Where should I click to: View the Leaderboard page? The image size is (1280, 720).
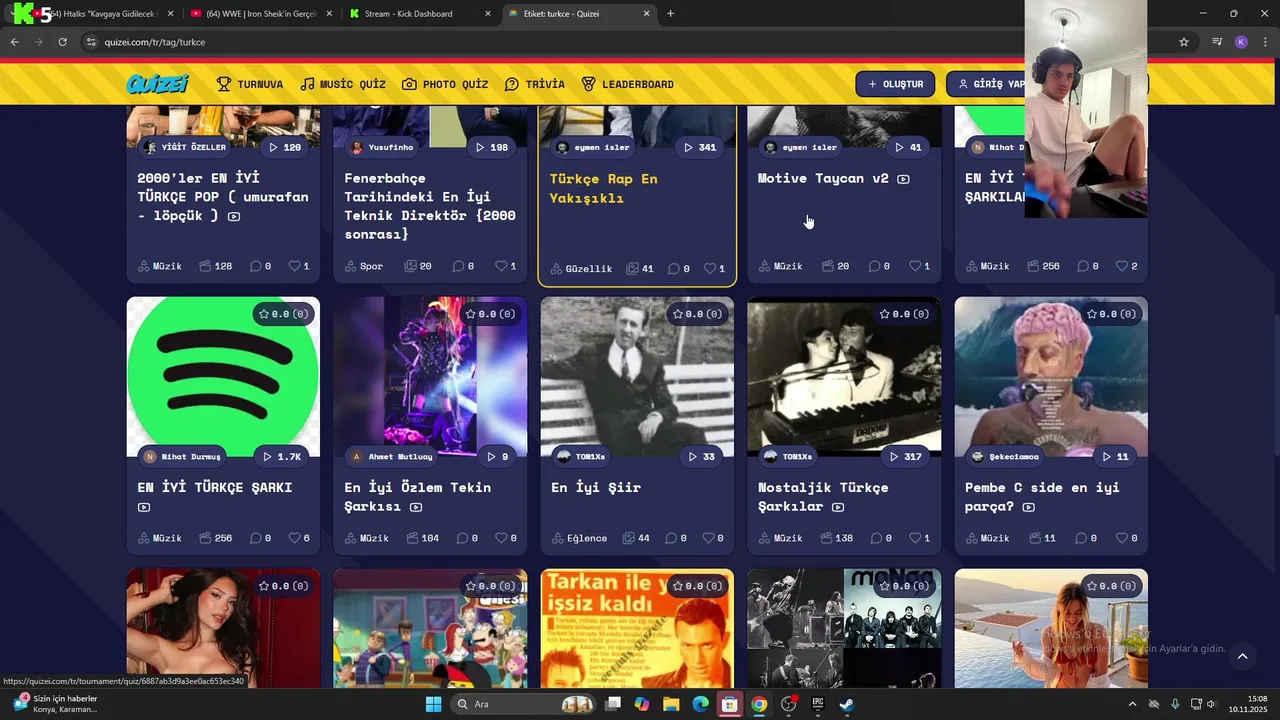628,84
